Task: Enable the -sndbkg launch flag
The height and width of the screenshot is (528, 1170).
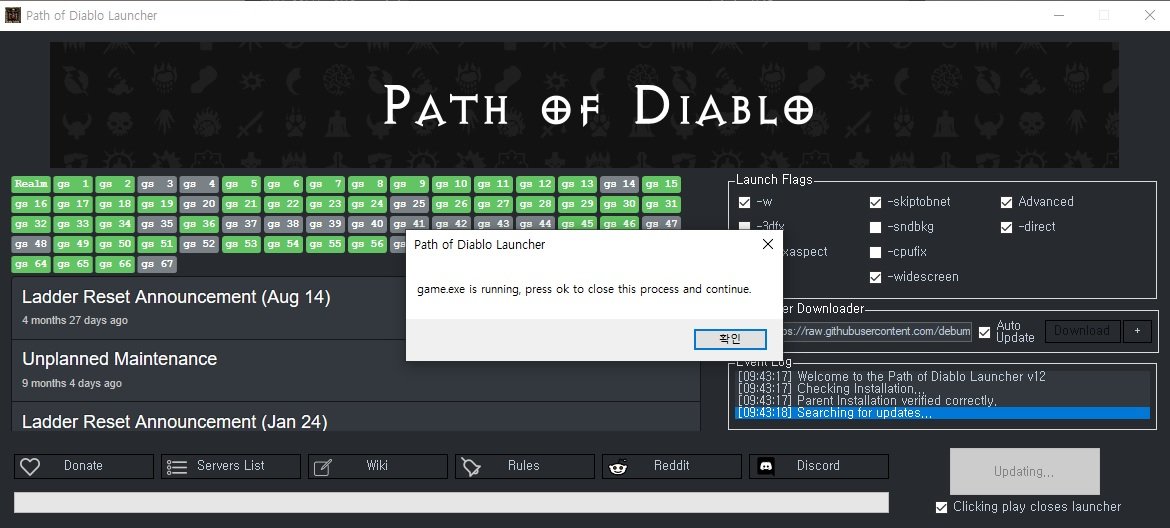Action: tap(875, 227)
